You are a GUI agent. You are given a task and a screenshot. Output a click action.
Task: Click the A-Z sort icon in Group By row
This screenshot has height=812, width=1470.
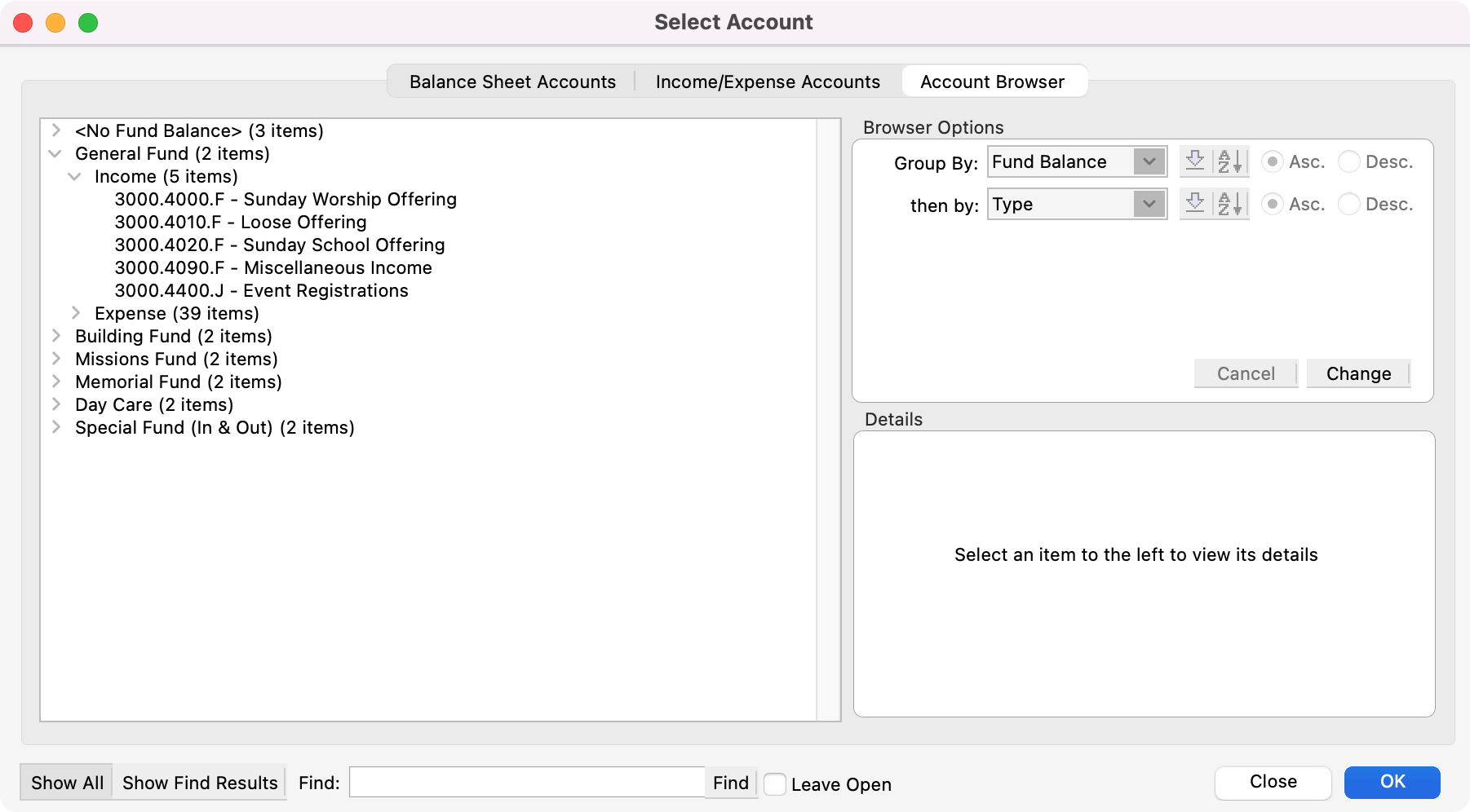(1230, 161)
